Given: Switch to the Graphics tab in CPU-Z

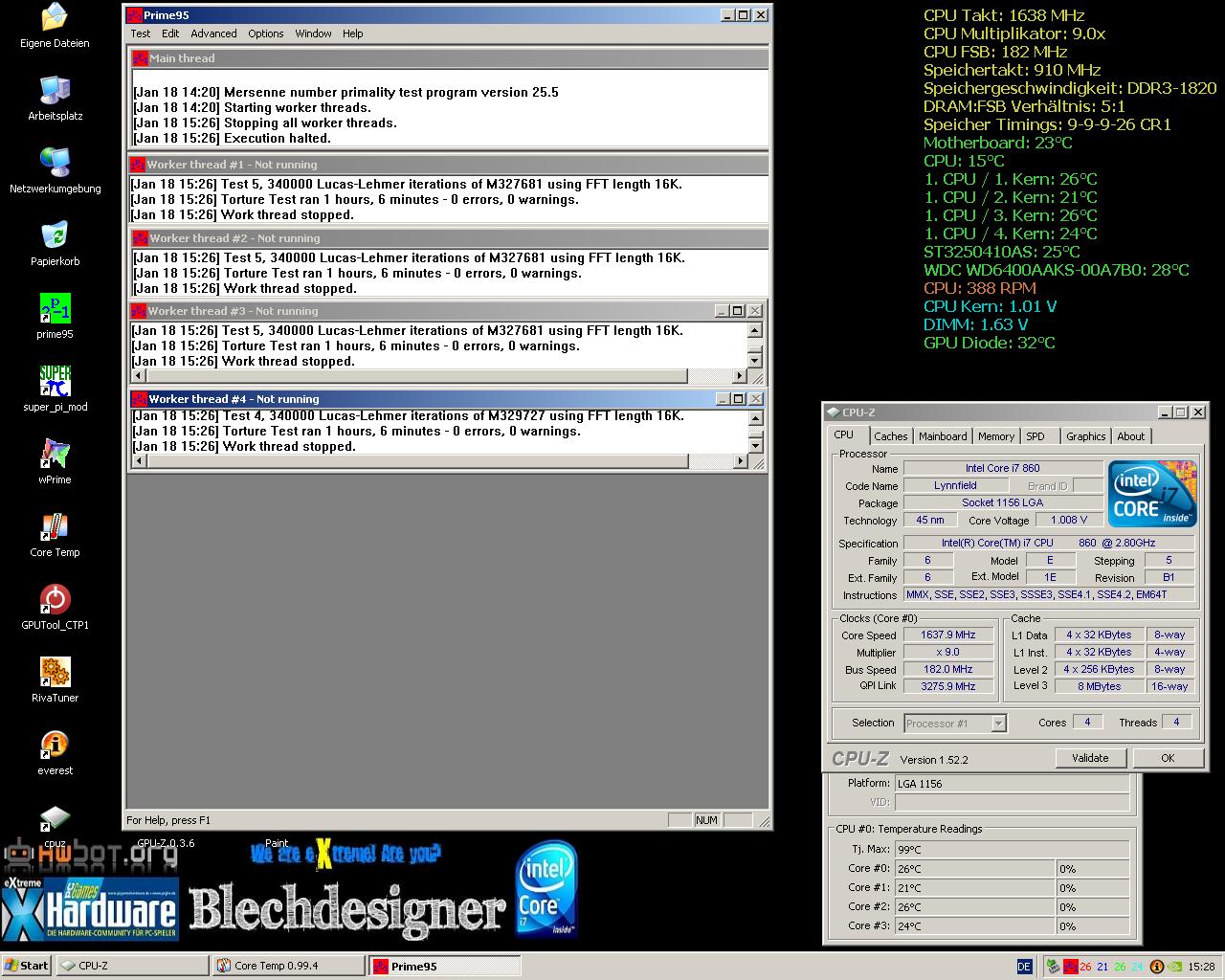Looking at the screenshot, I should click(1086, 436).
